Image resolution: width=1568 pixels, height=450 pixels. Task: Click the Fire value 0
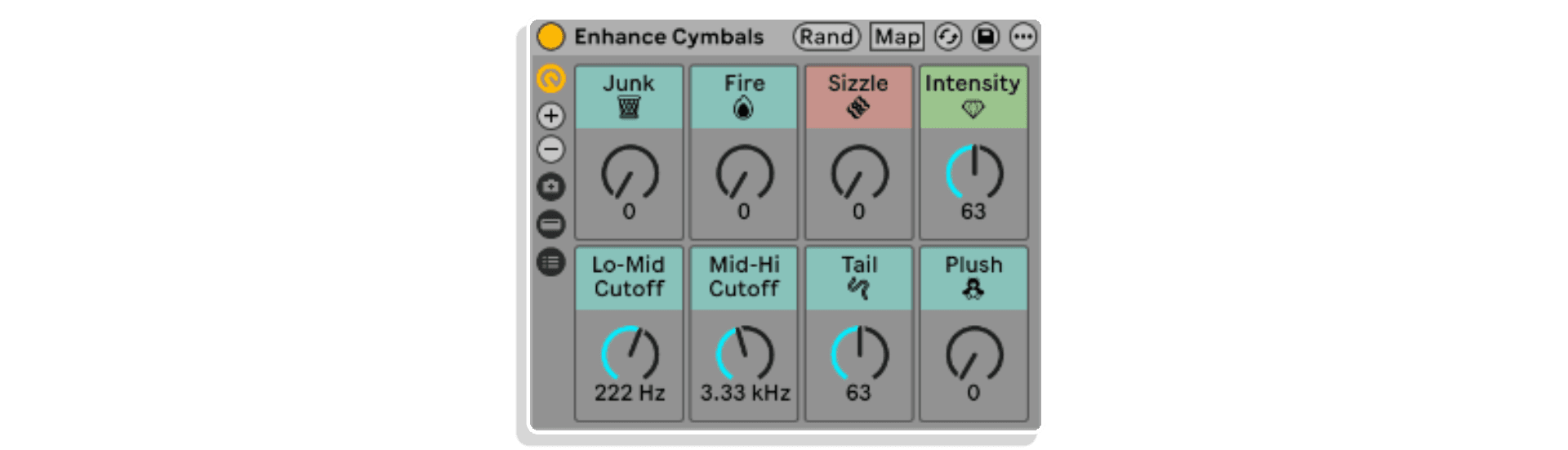(744, 212)
